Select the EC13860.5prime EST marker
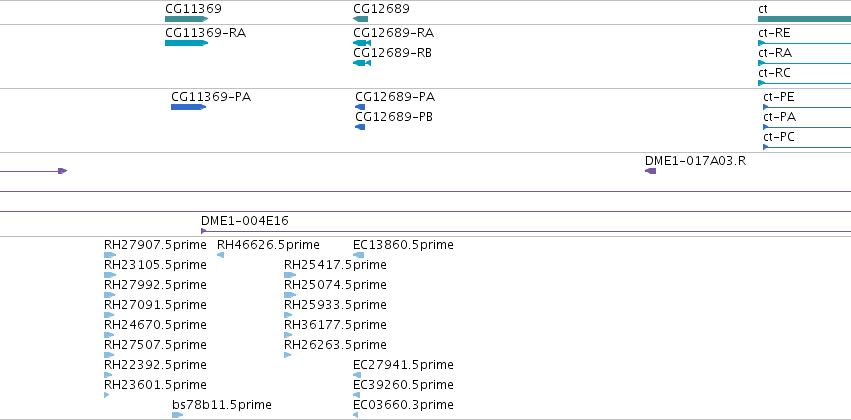 coord(358,255)
